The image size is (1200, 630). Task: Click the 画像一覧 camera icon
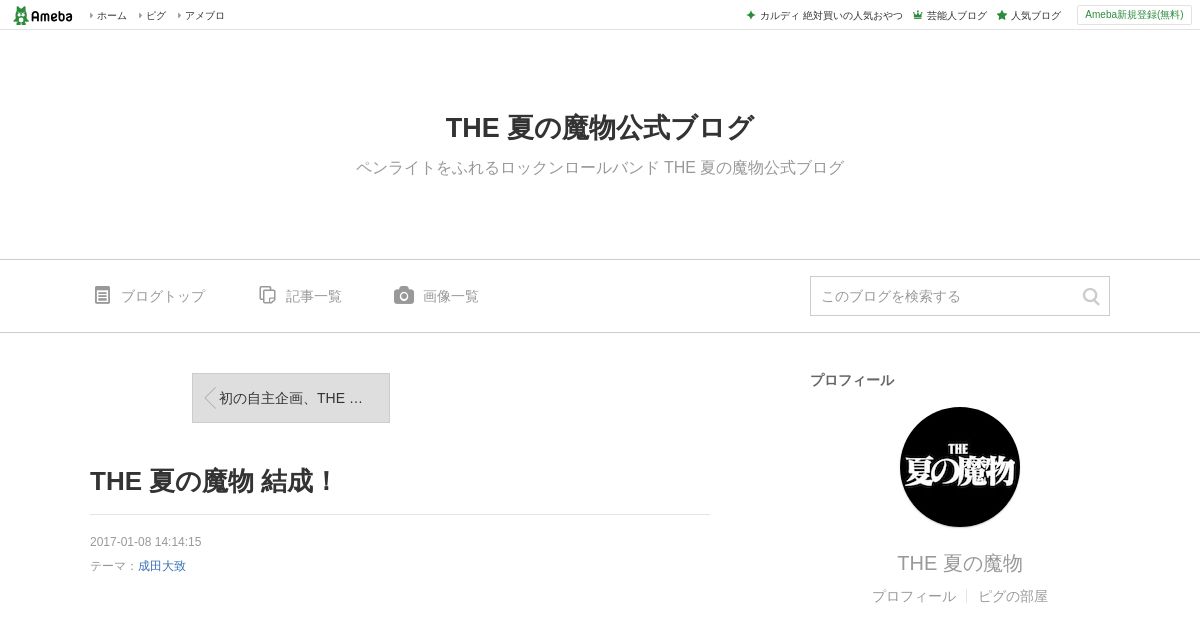click(404, 295)
